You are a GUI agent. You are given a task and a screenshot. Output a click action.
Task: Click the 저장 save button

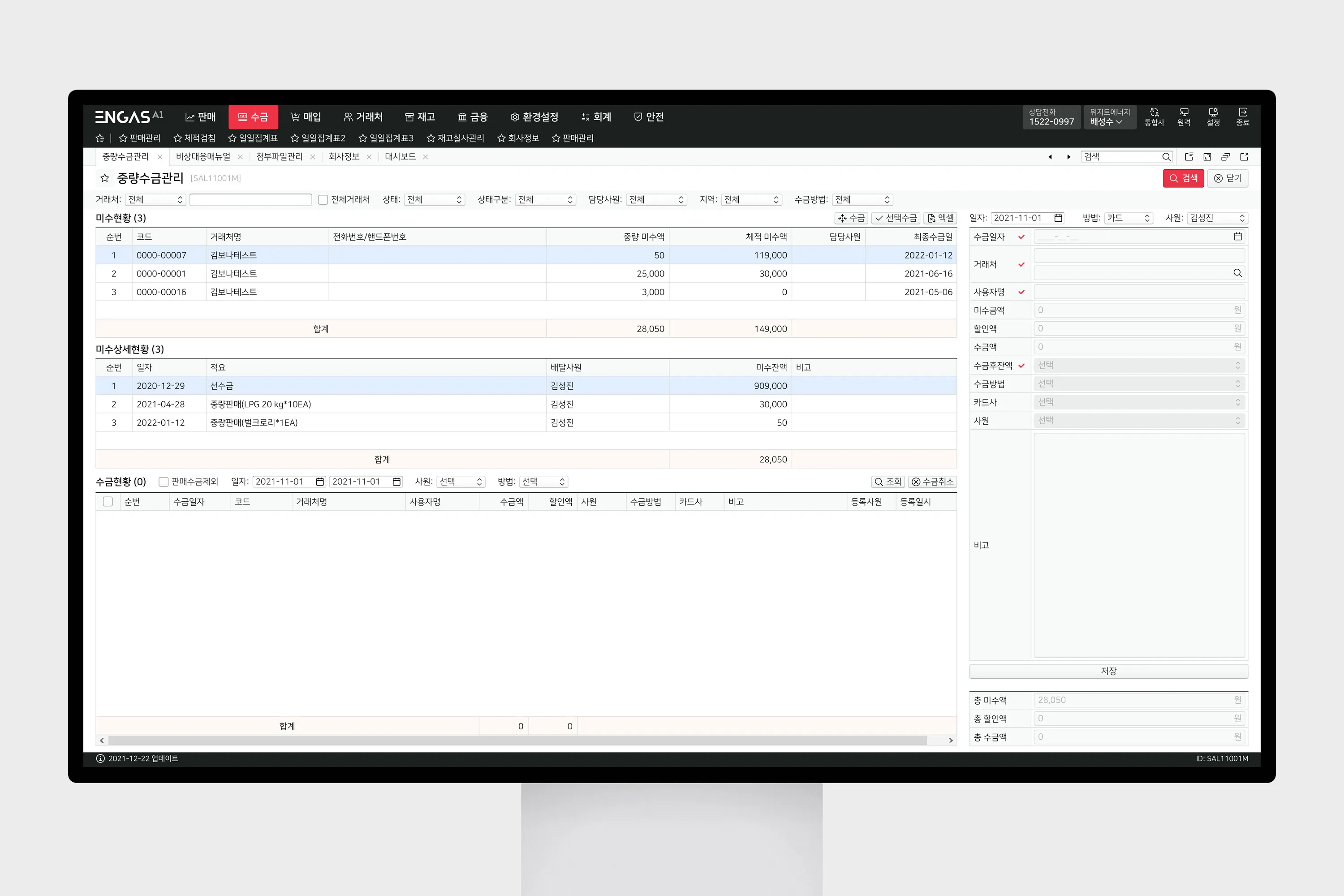coord(1108,671)
